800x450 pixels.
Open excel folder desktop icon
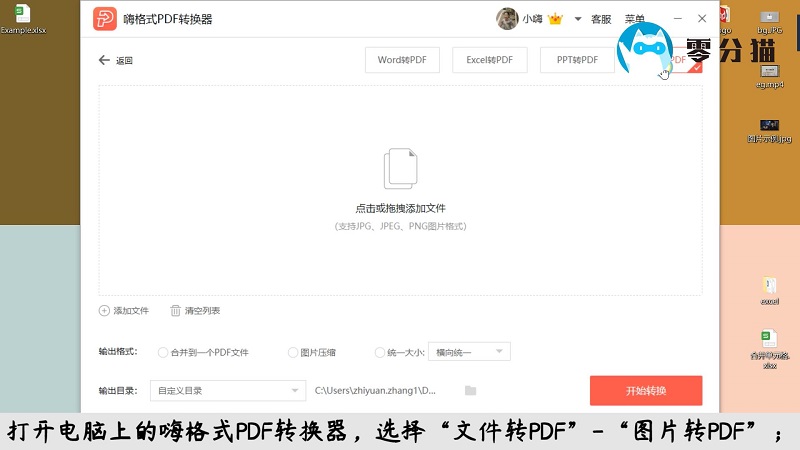pos(769,291)
